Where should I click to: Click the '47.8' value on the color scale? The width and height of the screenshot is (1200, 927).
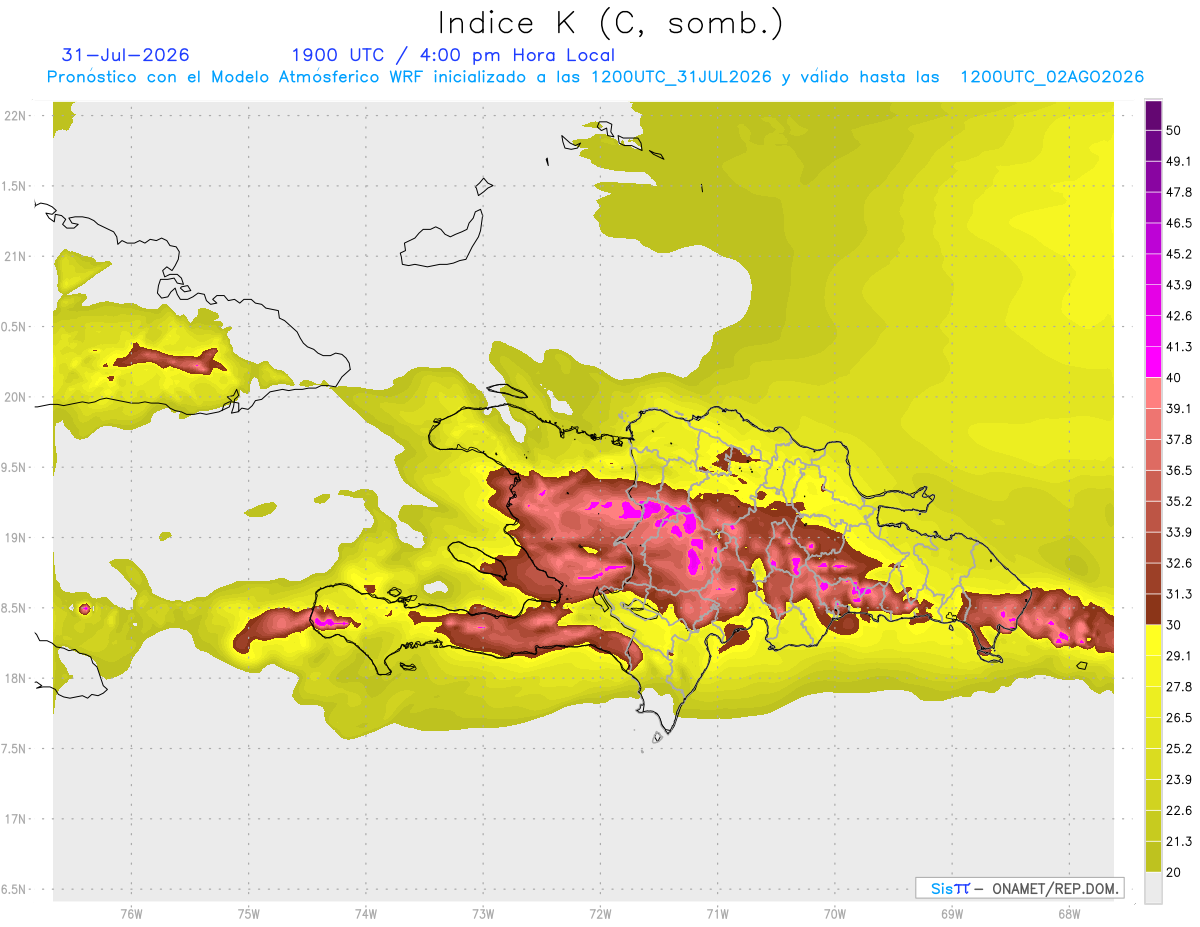[1179, 192]
